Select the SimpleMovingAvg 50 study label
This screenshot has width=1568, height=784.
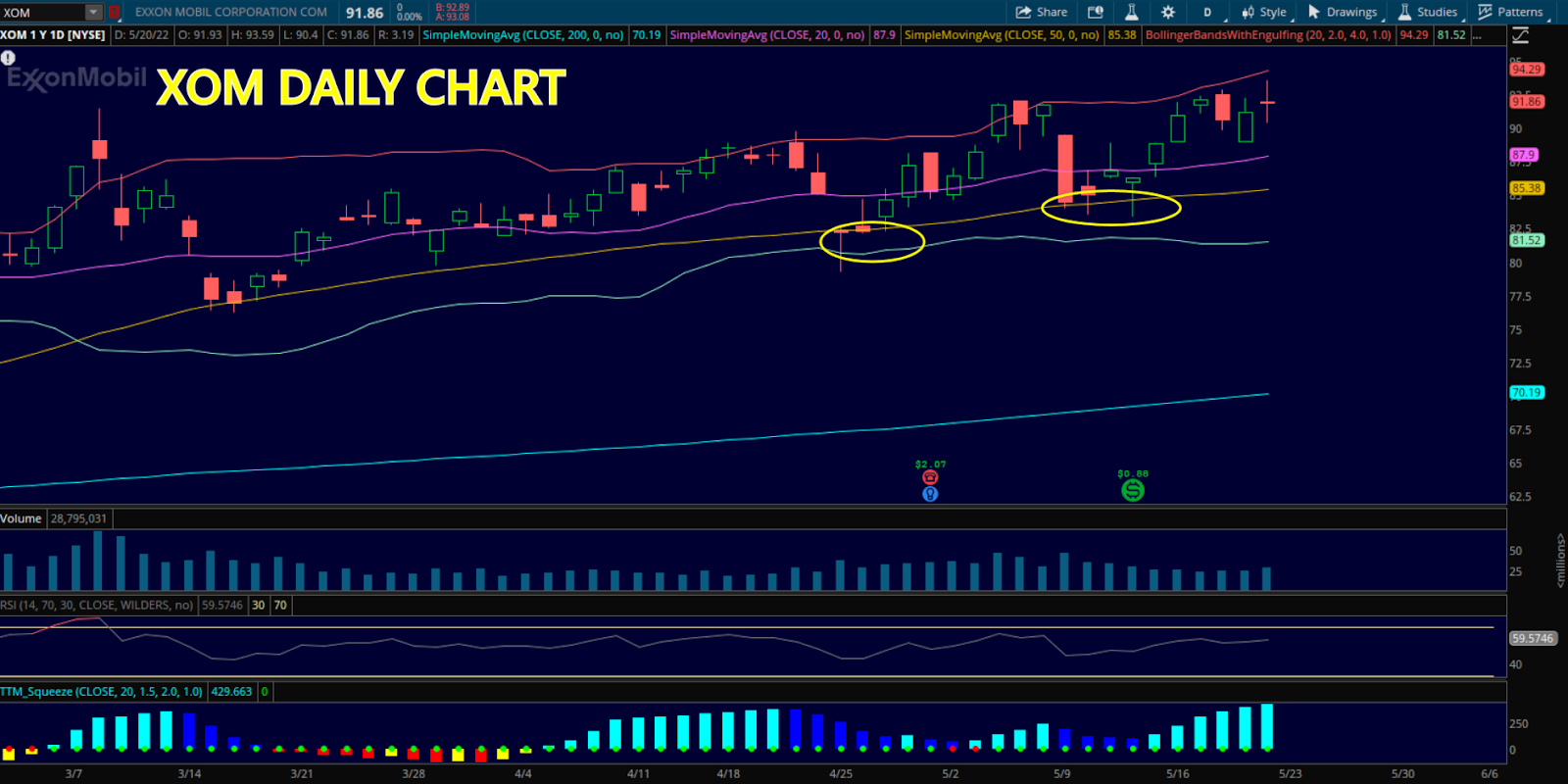pos(1002,35)
